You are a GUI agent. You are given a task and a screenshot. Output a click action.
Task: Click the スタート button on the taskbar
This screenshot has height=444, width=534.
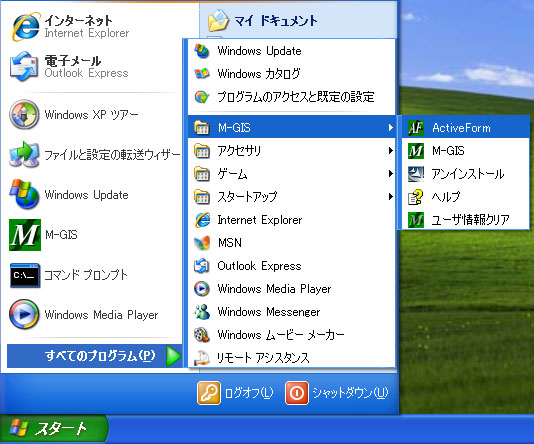[54, 428]
